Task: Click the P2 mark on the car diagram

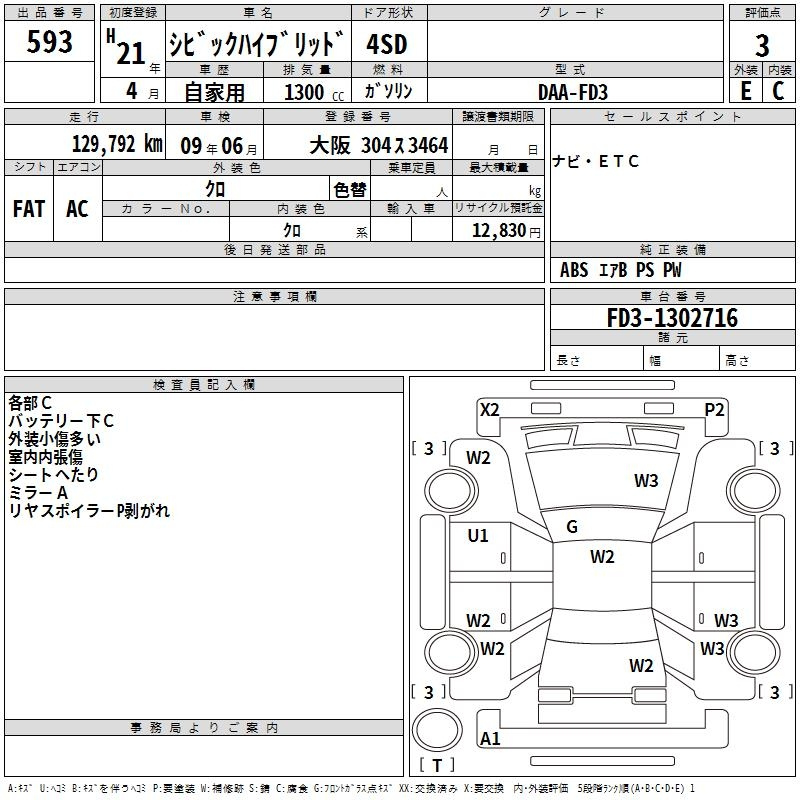Action: tap(714, 410)
